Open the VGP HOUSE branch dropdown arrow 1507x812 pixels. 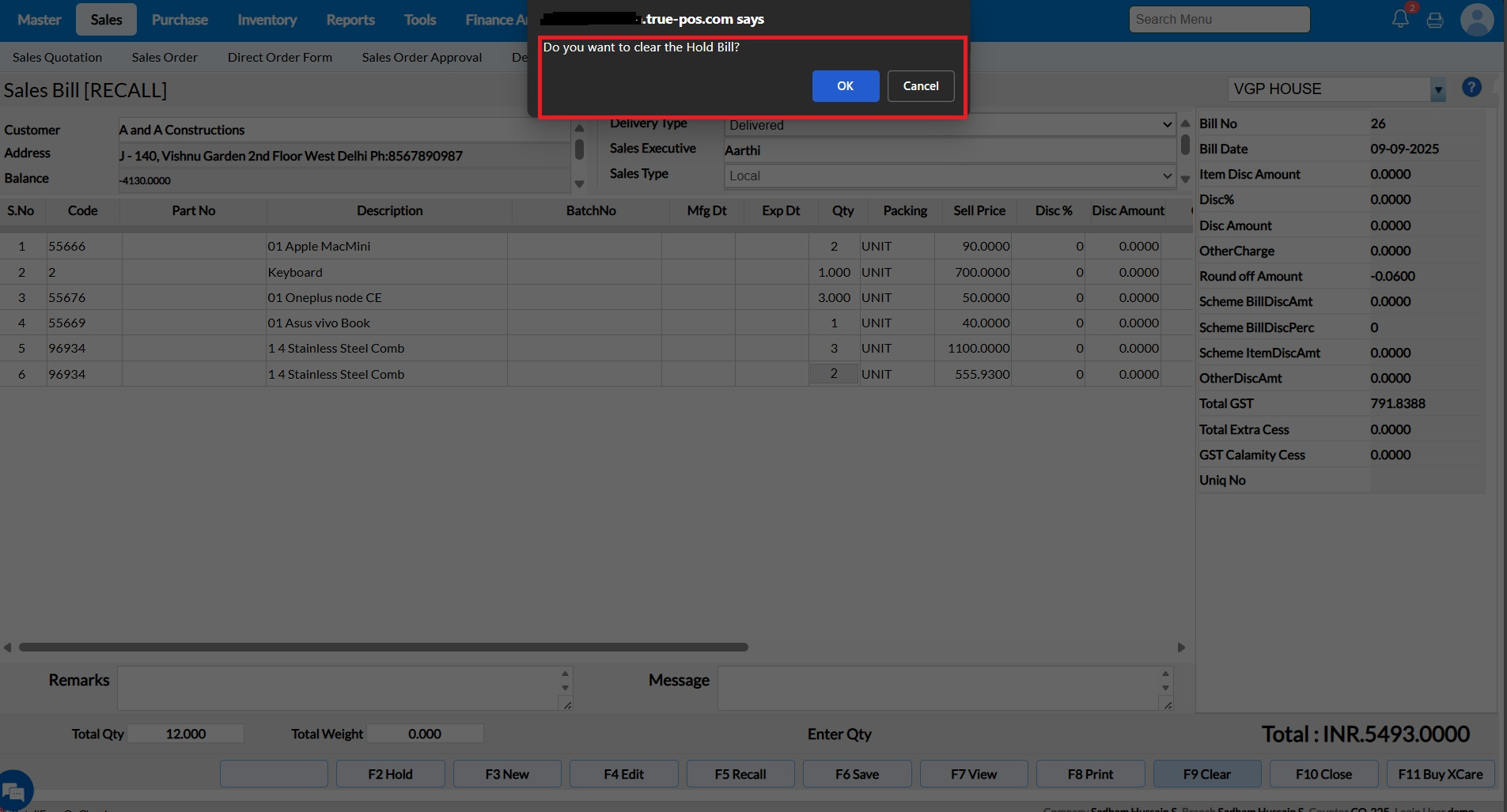[1438, 89]
